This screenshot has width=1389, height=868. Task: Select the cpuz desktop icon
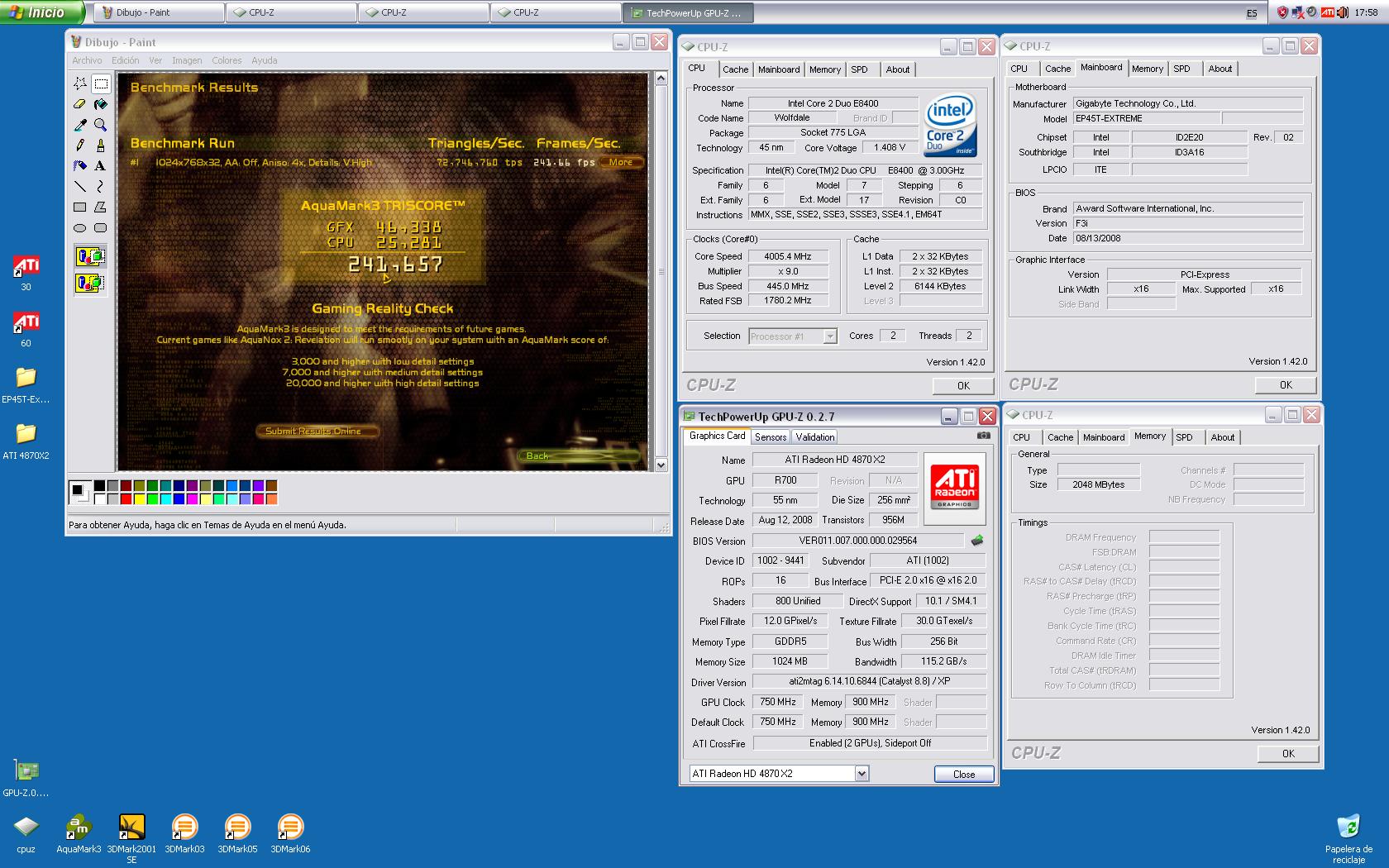pyautogui.click(x=26, y=833)
